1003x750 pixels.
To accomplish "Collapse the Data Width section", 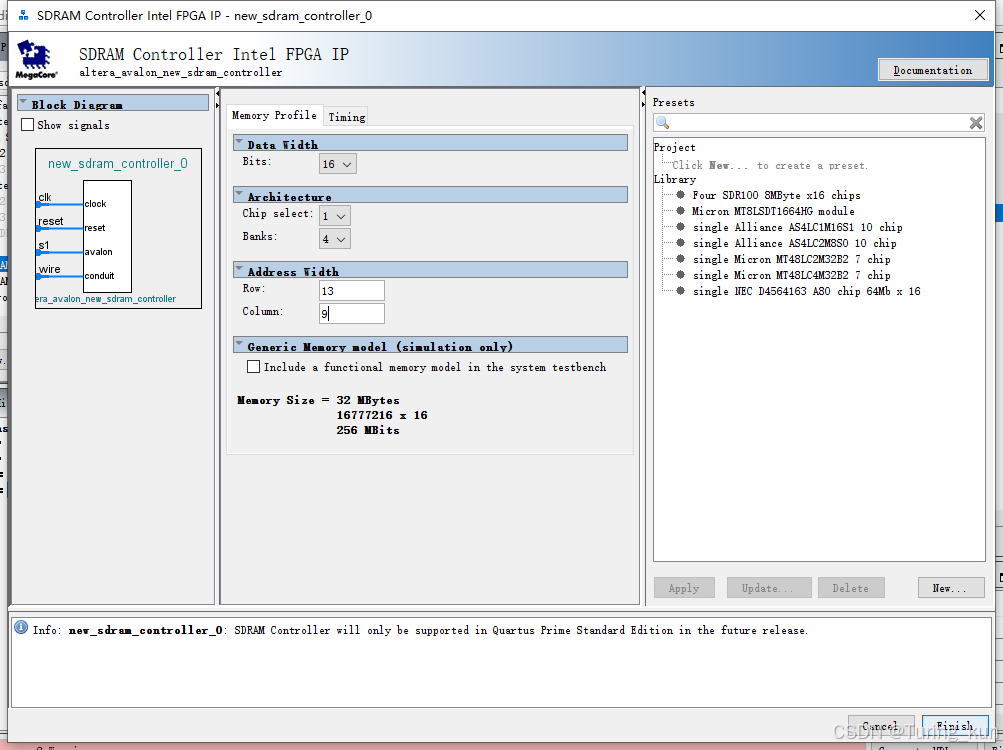I will [x=239, y=142].
